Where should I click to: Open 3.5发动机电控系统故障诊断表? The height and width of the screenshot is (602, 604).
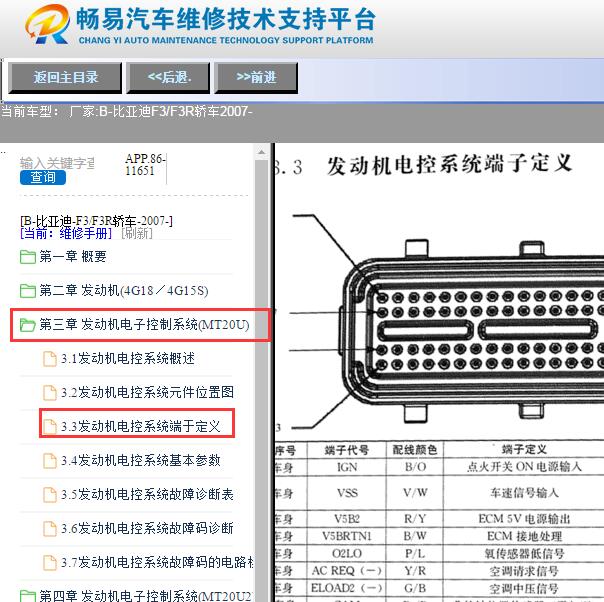[147, 495]
